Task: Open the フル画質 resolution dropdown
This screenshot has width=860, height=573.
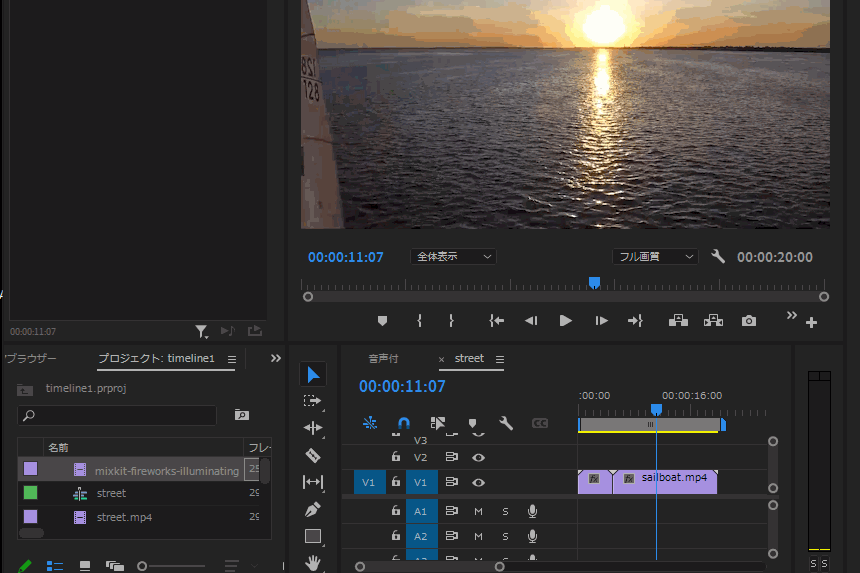Action: (x=655, y=257)
